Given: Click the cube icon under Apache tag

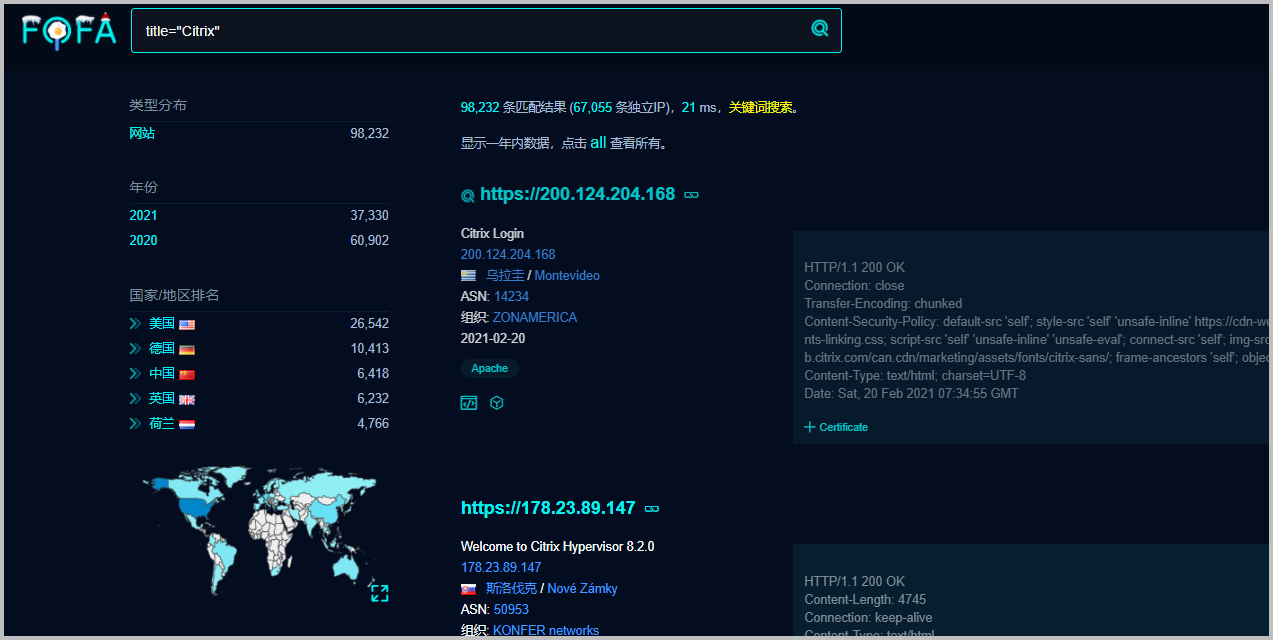Looking at the screenshot, I should [497, 403].
